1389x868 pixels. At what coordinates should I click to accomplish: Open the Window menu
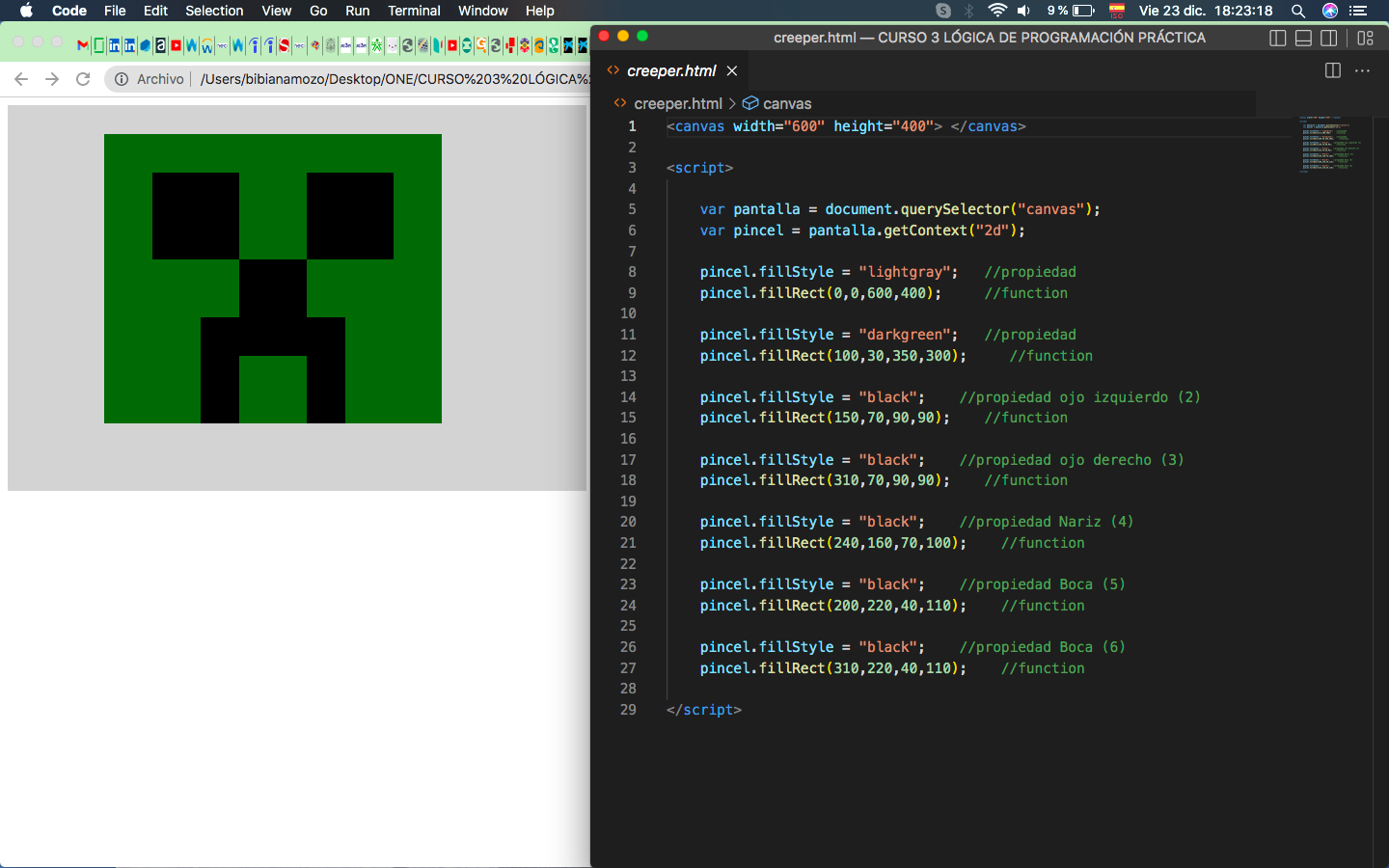point(483,11)
